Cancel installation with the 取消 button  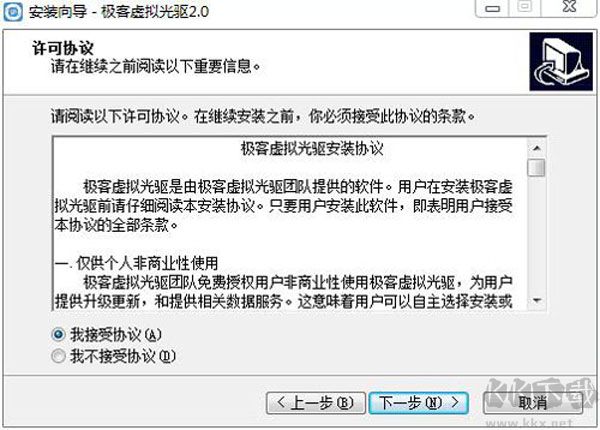533,403
